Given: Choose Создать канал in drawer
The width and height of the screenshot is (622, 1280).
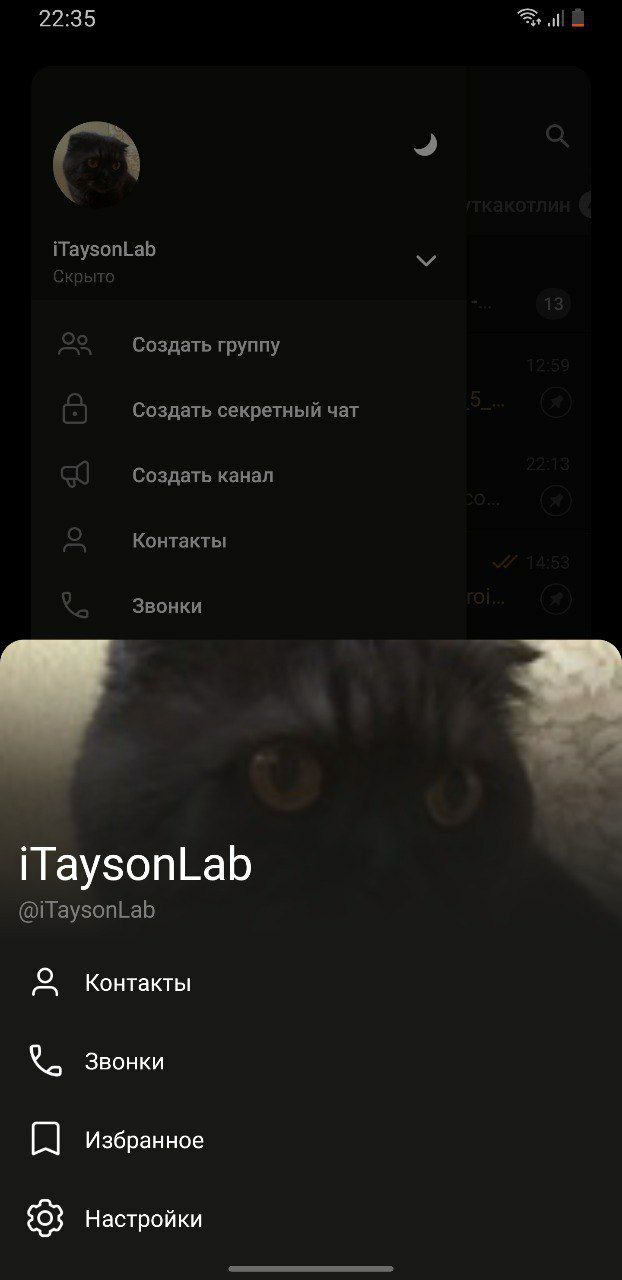Looking at the screenshot, I should point(248,475).
